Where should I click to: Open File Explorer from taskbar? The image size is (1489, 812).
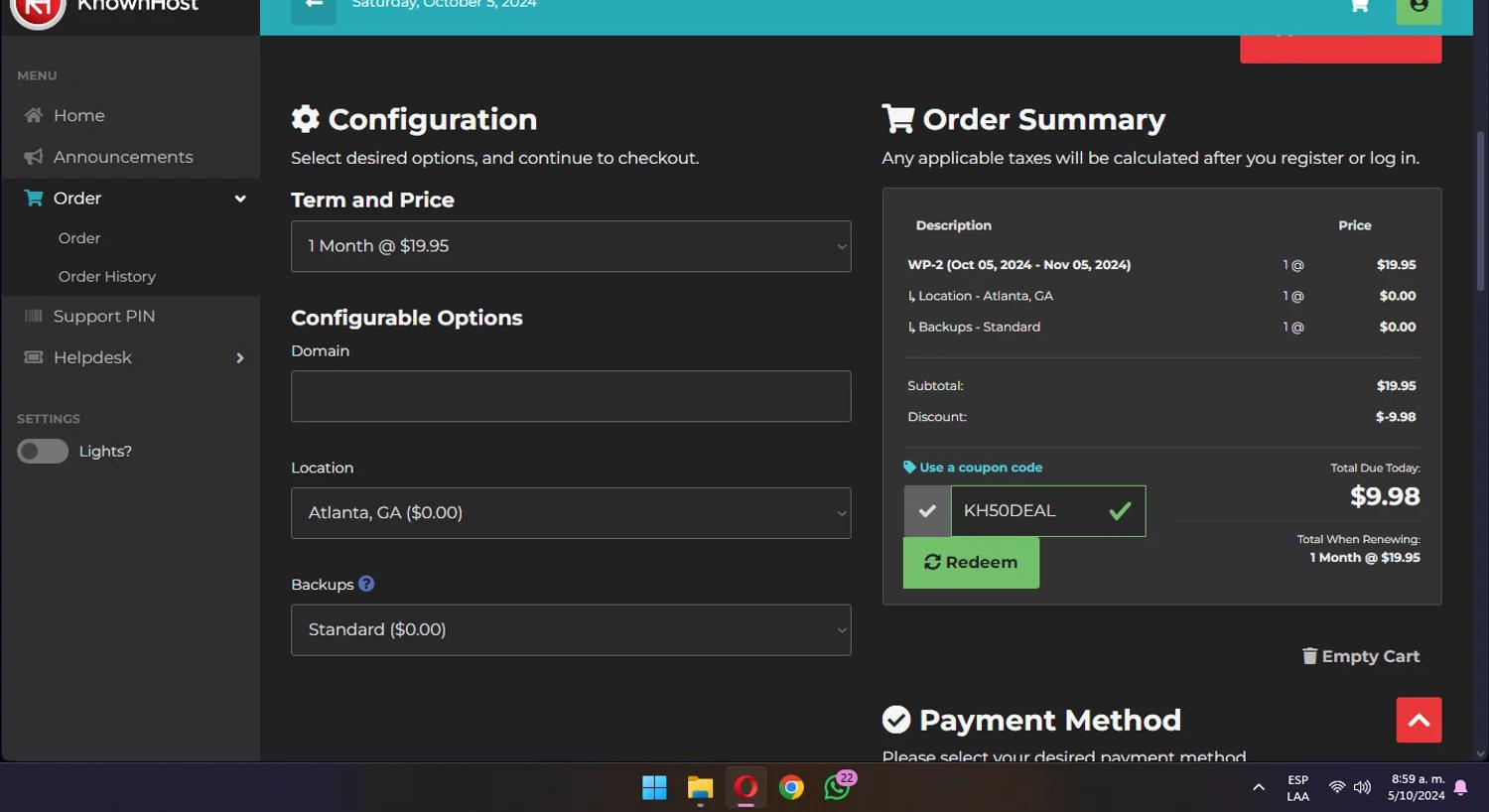(x=700, y=788)
